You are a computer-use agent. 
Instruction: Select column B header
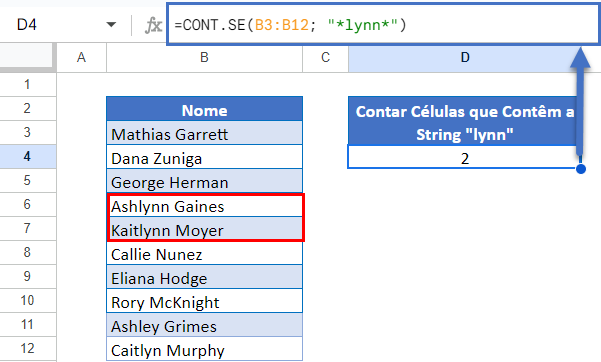coord(204,58)
